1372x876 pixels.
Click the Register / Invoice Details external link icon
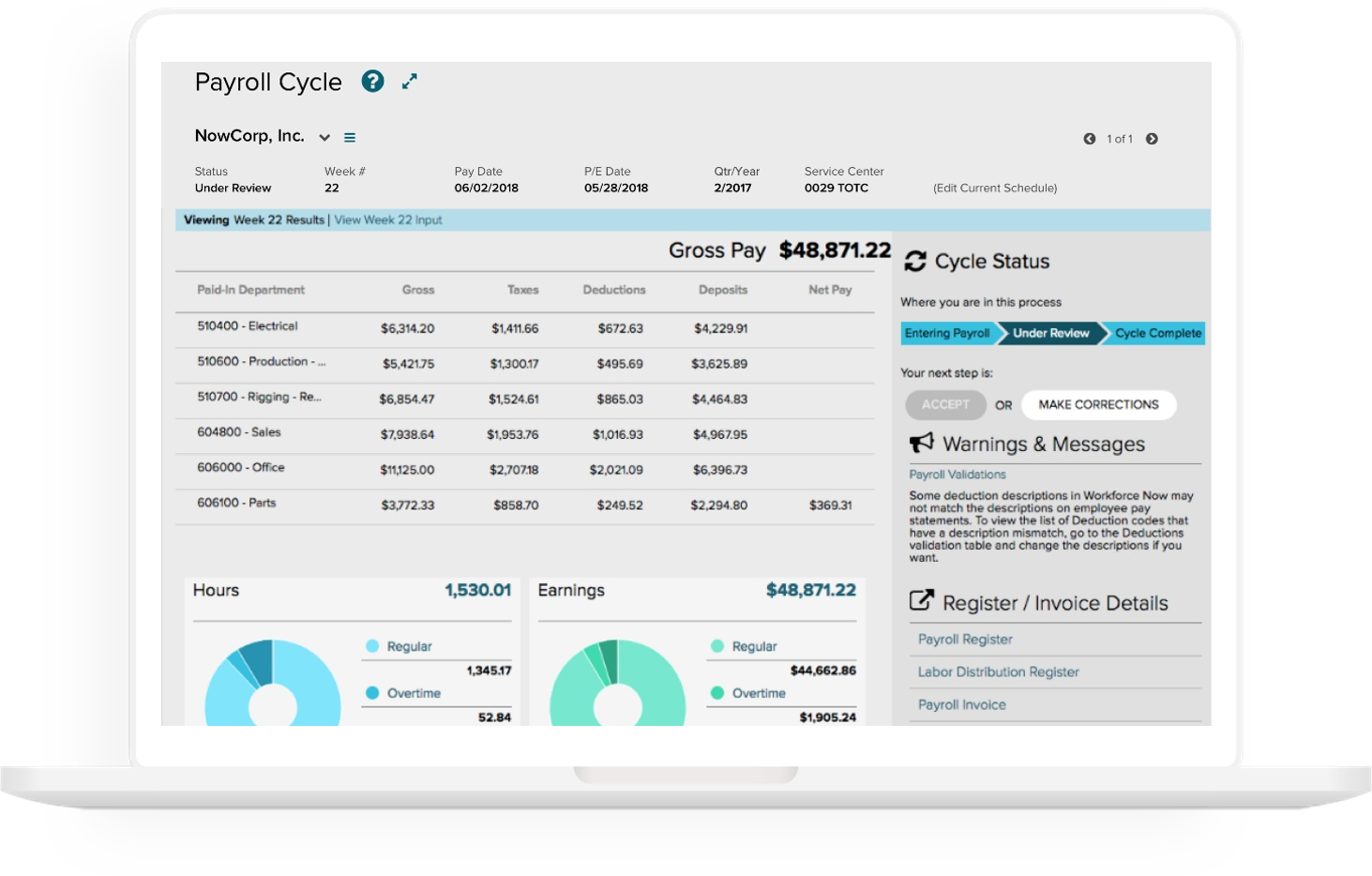pos(922,601)
